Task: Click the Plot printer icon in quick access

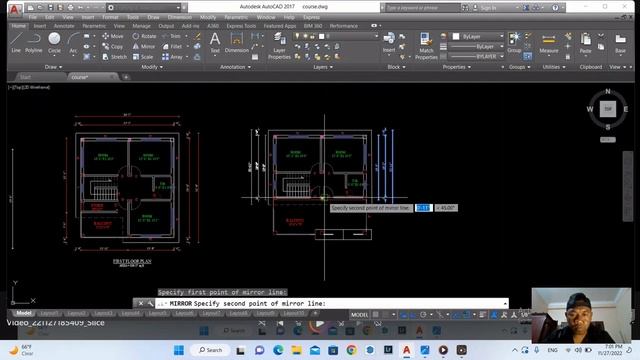Action: [70, 7]
